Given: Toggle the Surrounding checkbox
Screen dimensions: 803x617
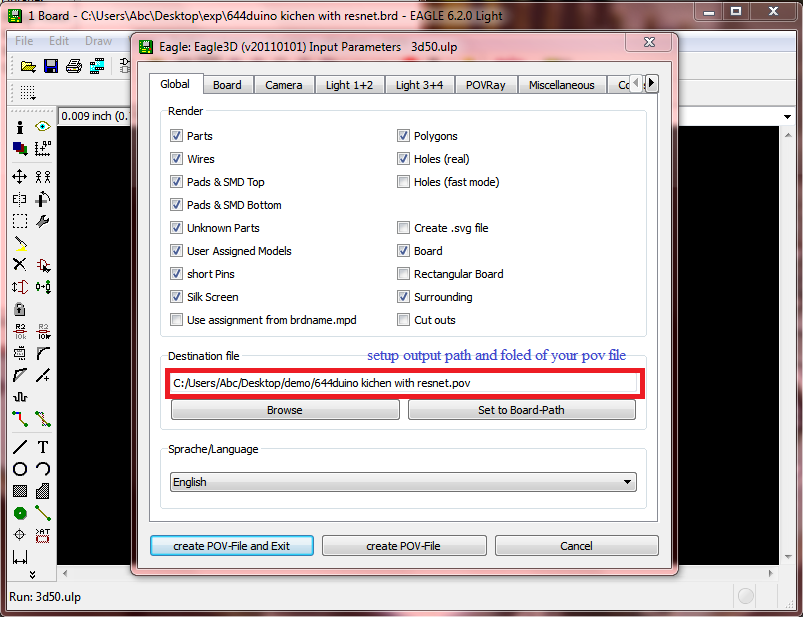Looking at the screenshot, I should tap(404, 297).
